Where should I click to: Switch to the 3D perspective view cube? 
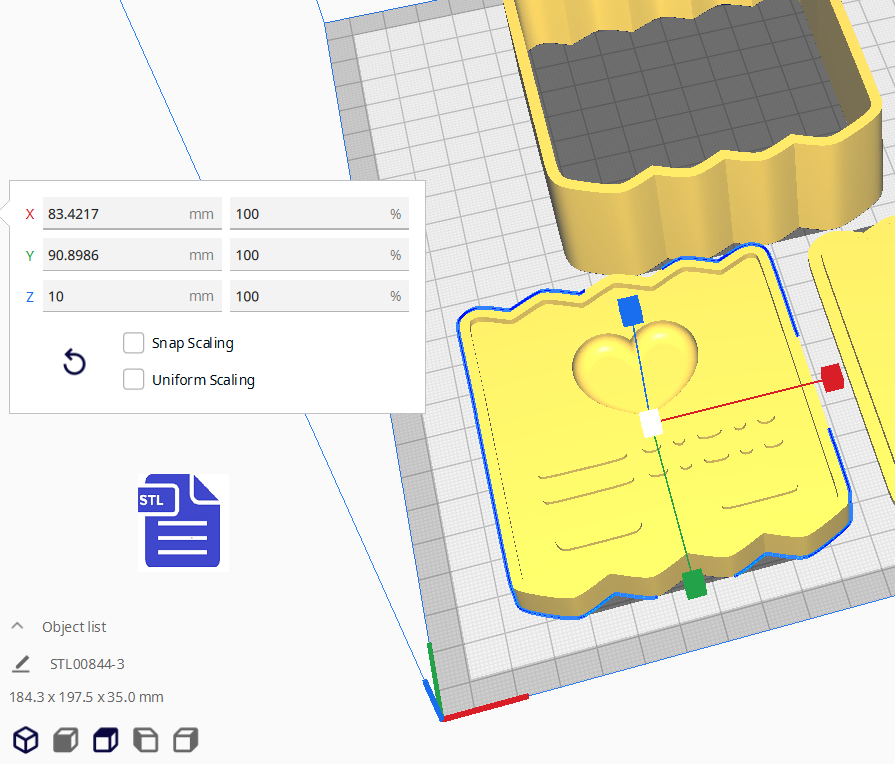[25, 740]
